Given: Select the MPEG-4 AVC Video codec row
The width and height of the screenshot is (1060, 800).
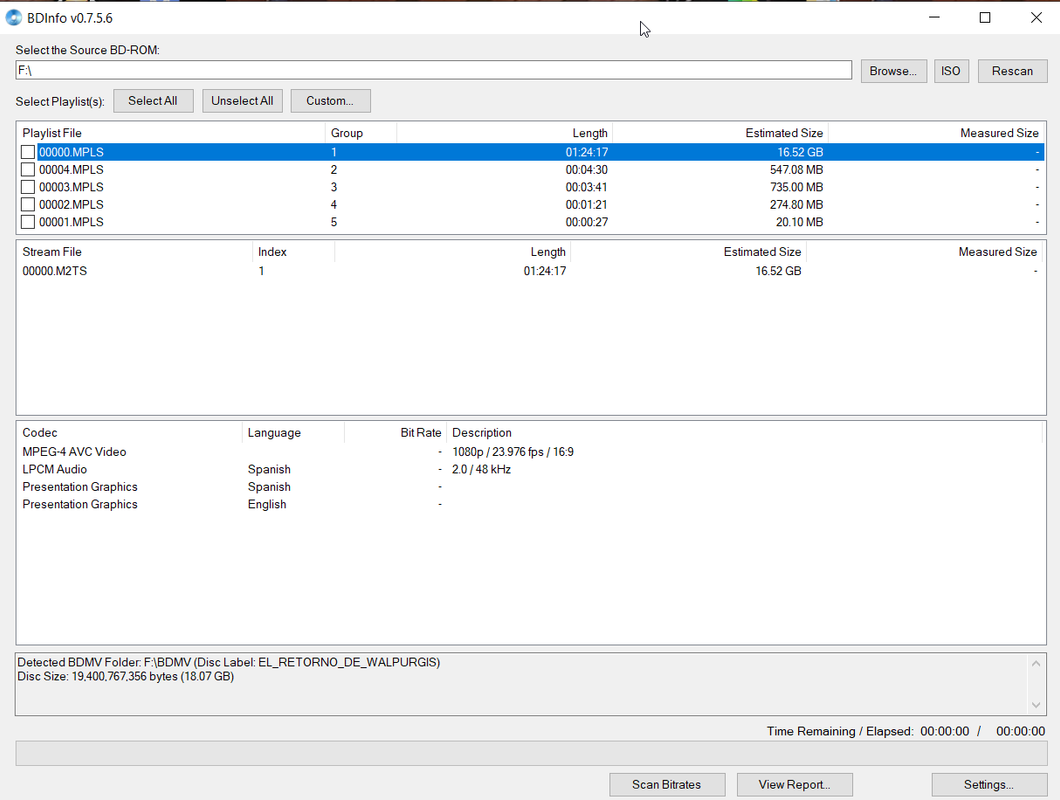Looking at the screenshot, I should (x=531, y=452).
